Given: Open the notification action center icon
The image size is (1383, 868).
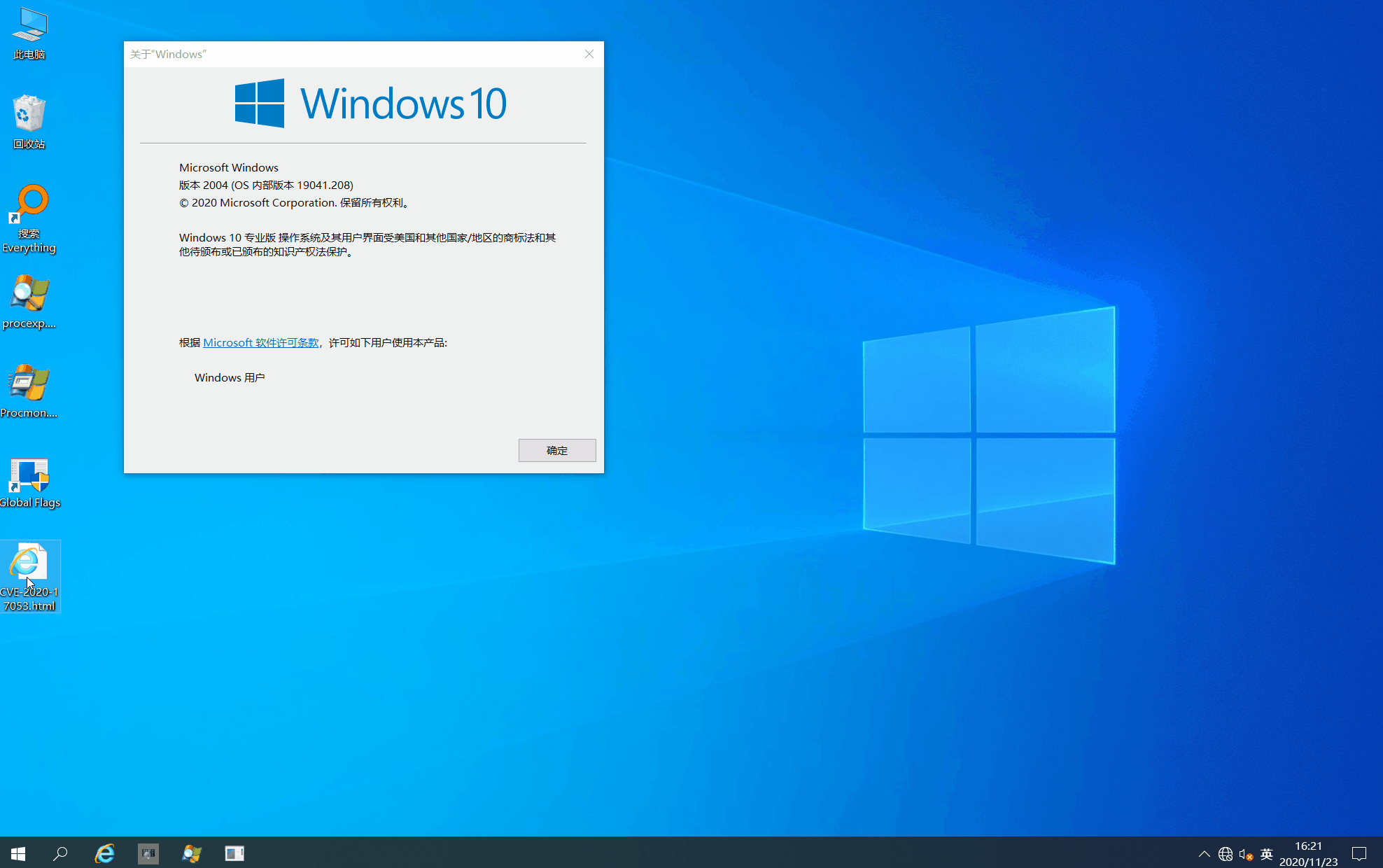Looking at the screenshot, I should [x=1359, y=853].
